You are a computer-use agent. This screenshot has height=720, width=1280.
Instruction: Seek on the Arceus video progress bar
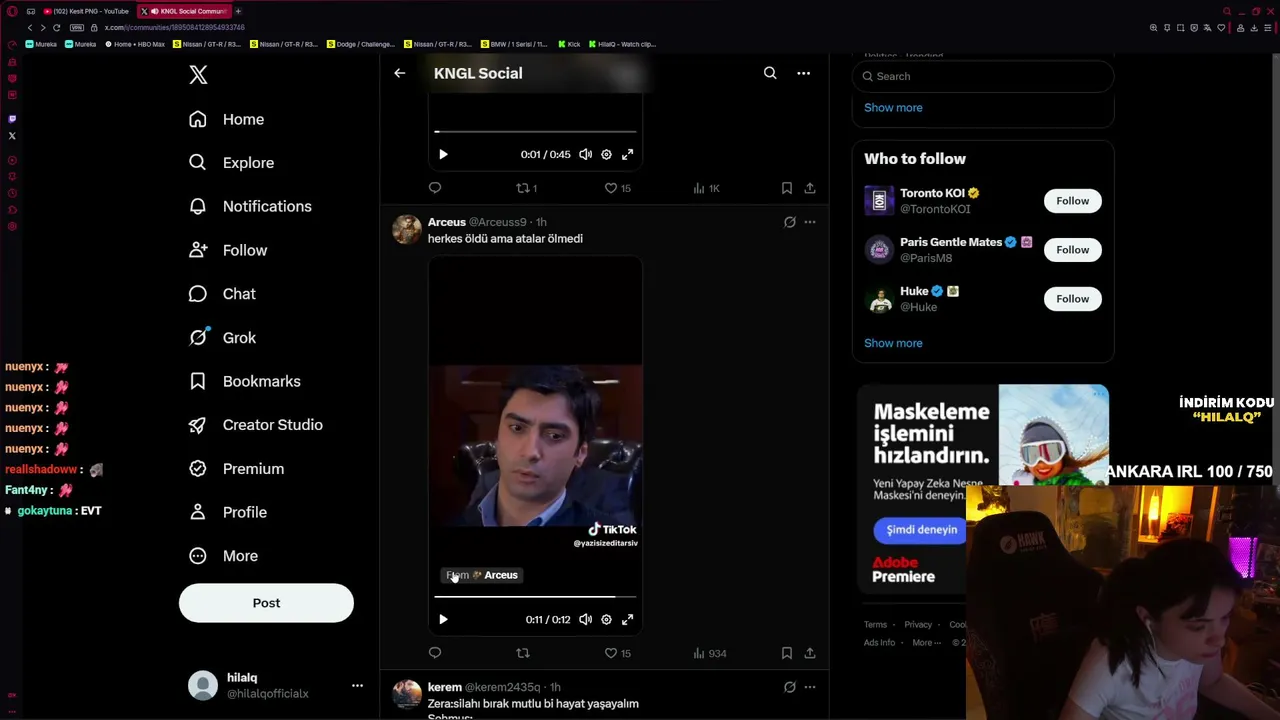pos(535,597)
